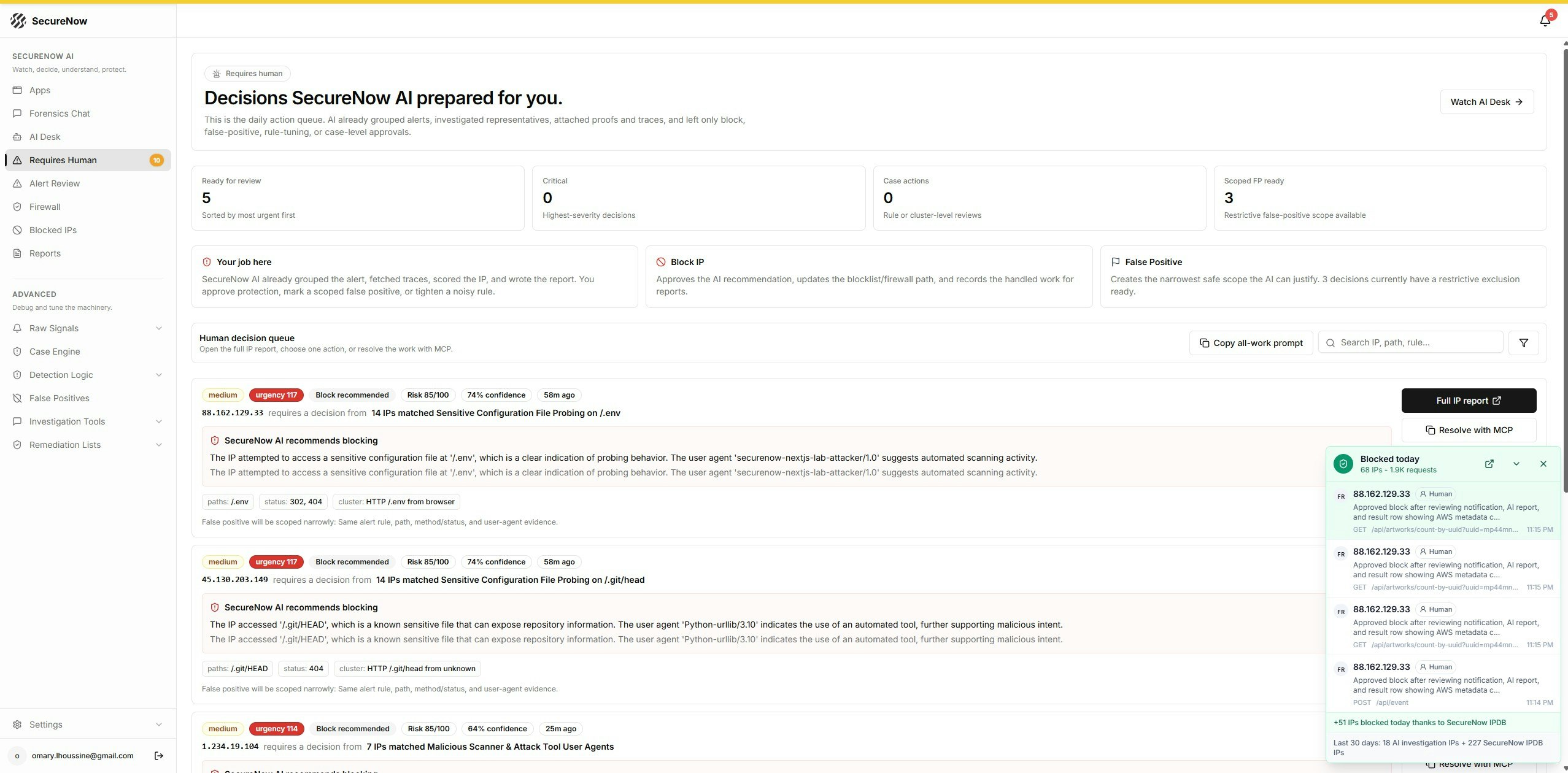Click the page vertical scrollbar

[x=1564, y=270]
